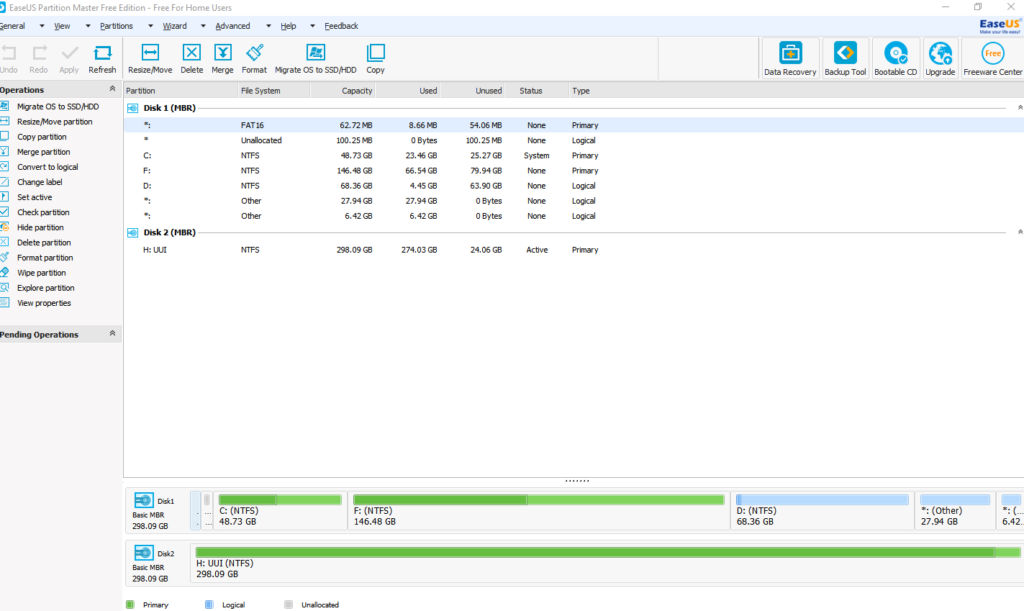Click the F: (NTFS) block in disk map
1024x611 pixels.
(538, 510)
